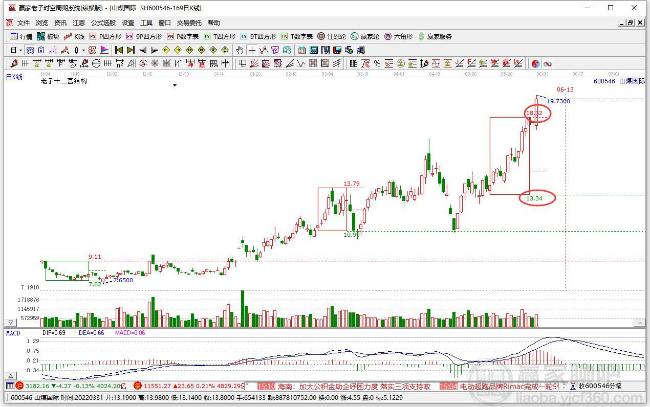Open the 公式函数 menu
650x407 pixels.
click(103, 23)
